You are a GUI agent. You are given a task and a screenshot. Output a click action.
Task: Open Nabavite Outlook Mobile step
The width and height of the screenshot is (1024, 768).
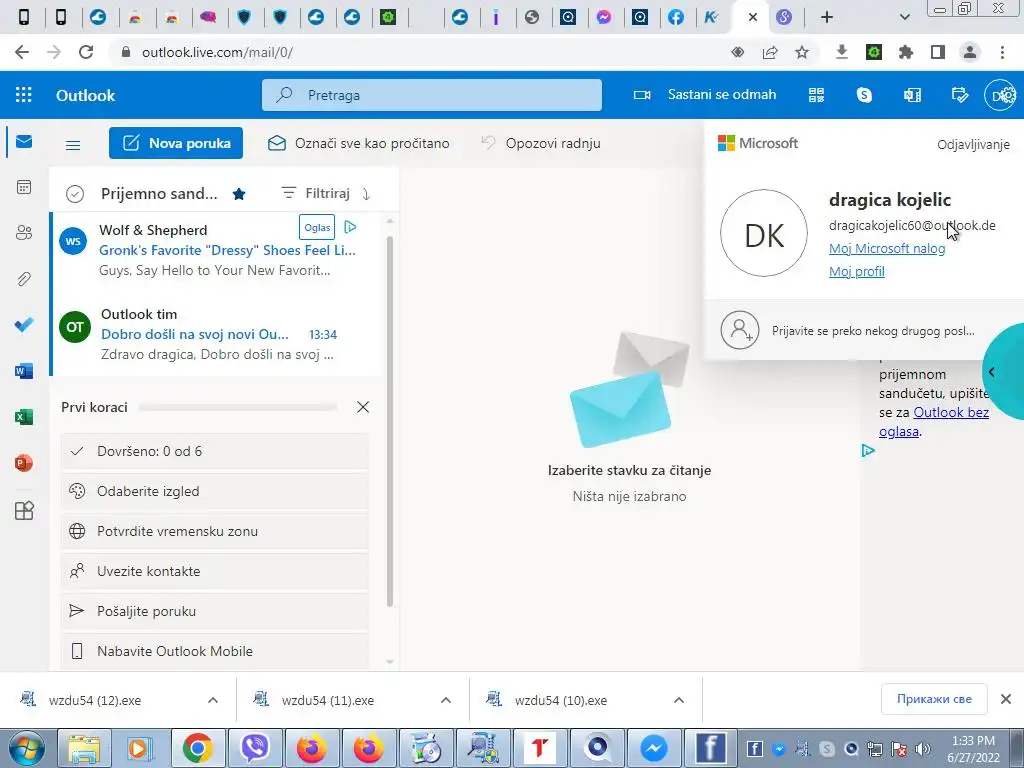(215, 651)
